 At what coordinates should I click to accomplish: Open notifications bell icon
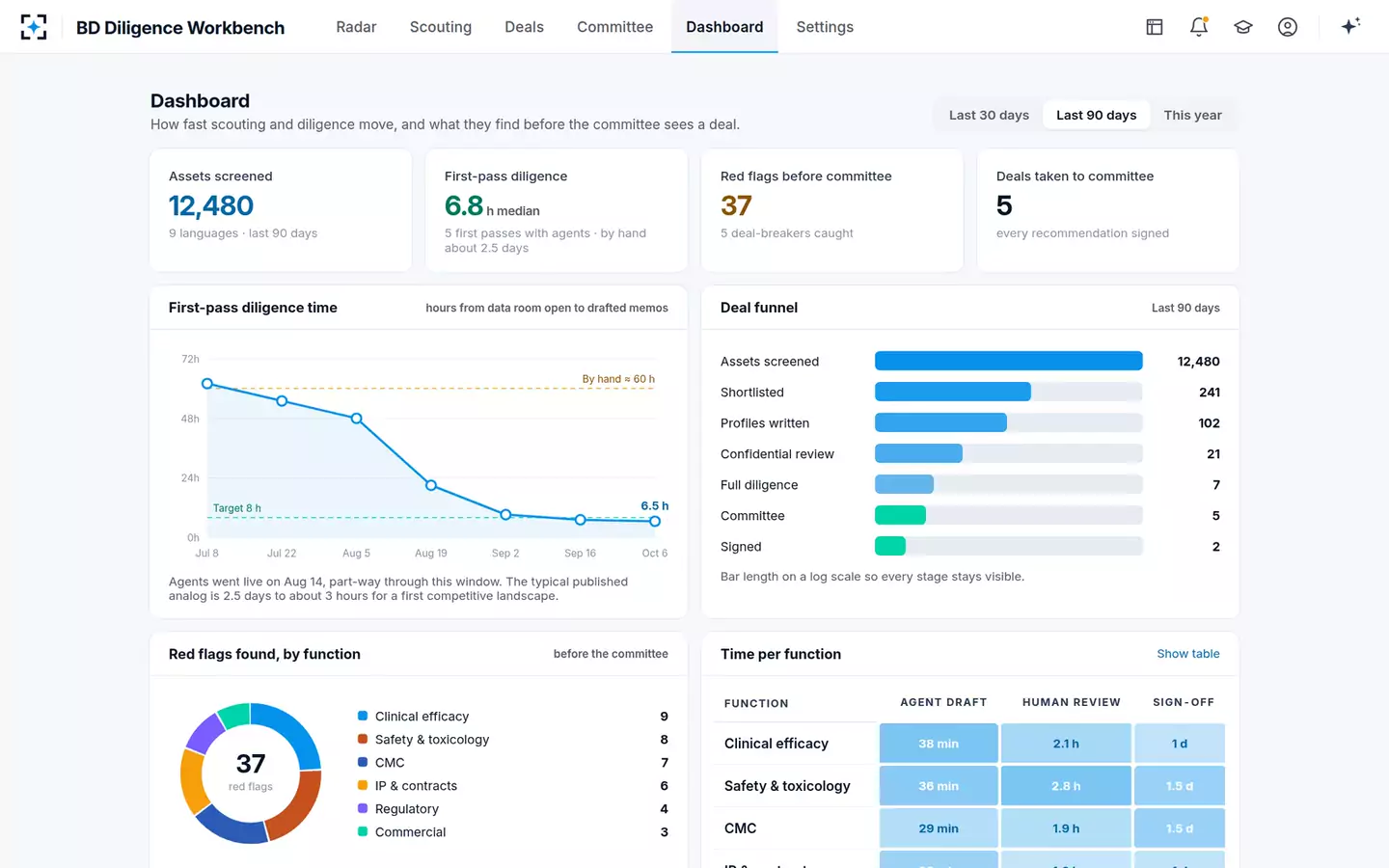(1199, 27)
